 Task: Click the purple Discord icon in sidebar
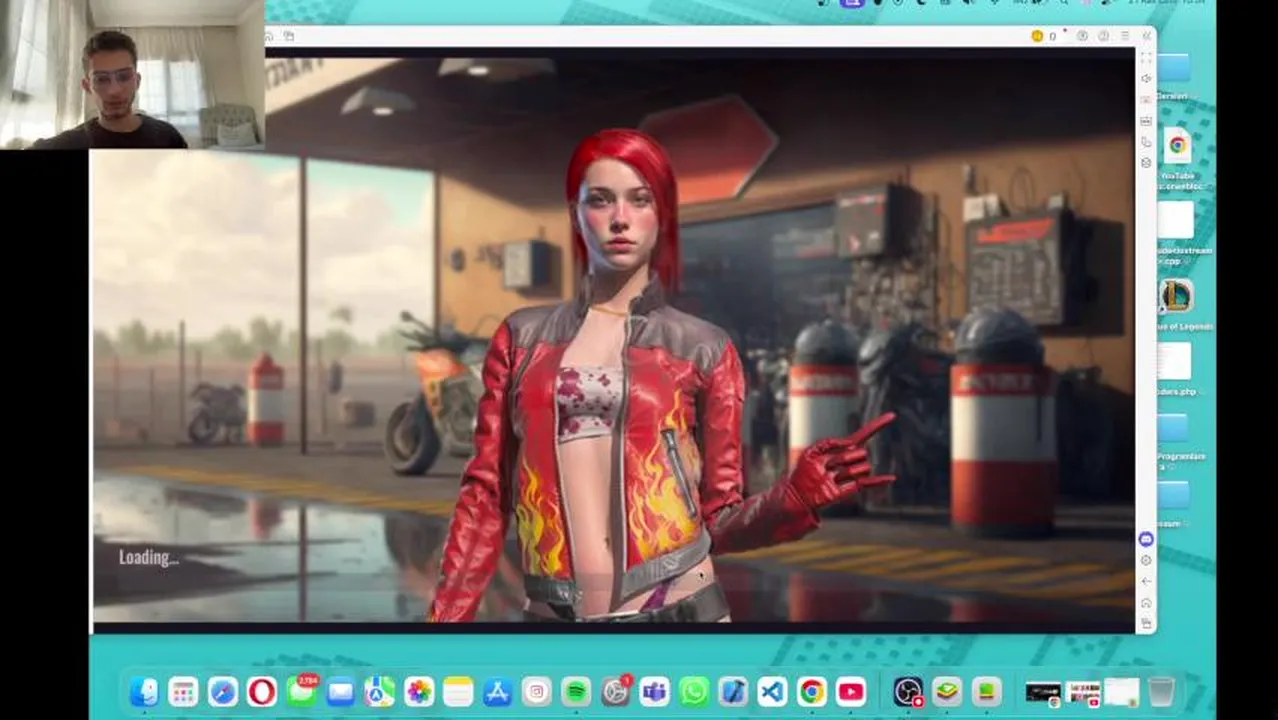(1146, 539)
